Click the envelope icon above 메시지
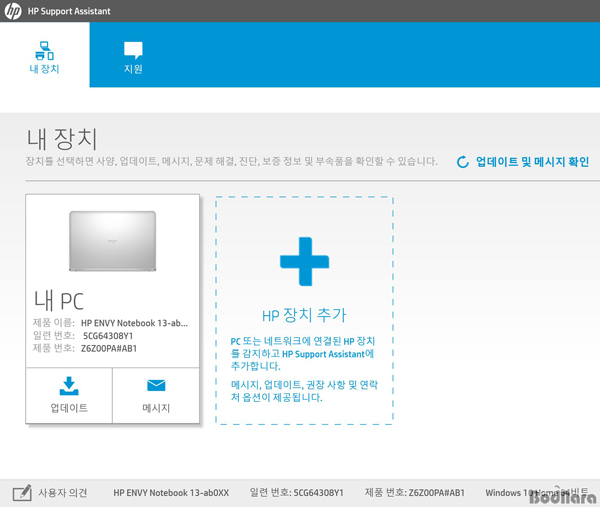This screenshot has width=600, height=507. [x=156, y=385]
